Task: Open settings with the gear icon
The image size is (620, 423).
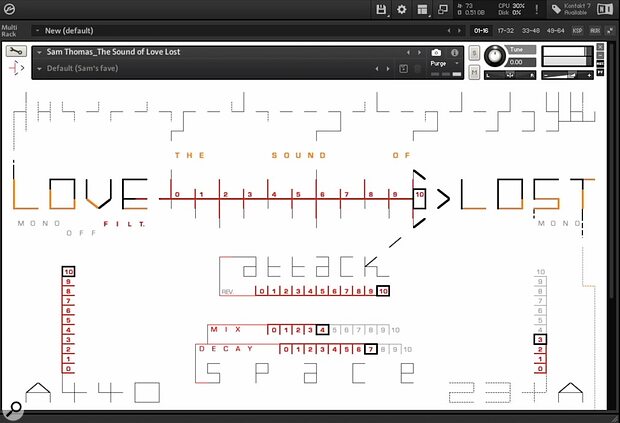Action: [402, 10]
